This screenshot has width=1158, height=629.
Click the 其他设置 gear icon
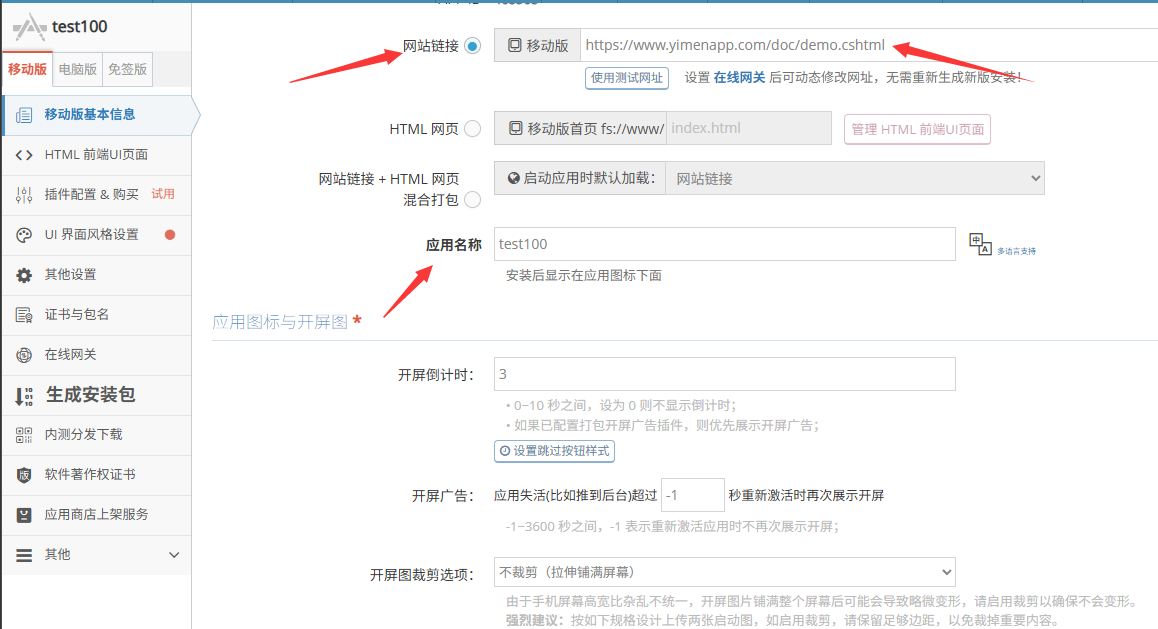[24, 275]
